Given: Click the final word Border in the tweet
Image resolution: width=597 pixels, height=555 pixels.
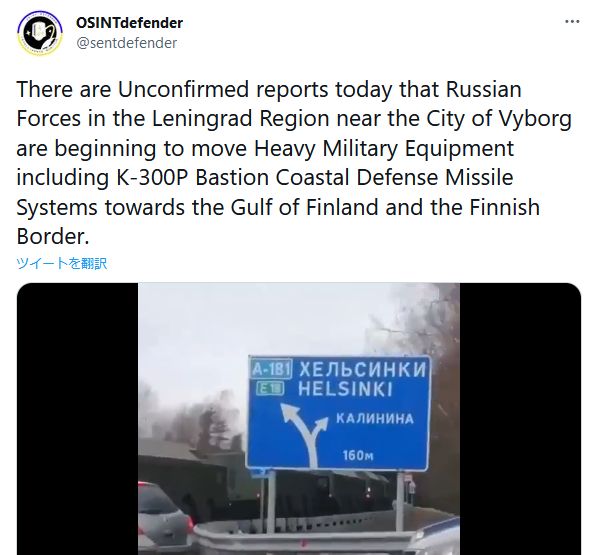Looking at the screenshot, I should click(53, 237).
